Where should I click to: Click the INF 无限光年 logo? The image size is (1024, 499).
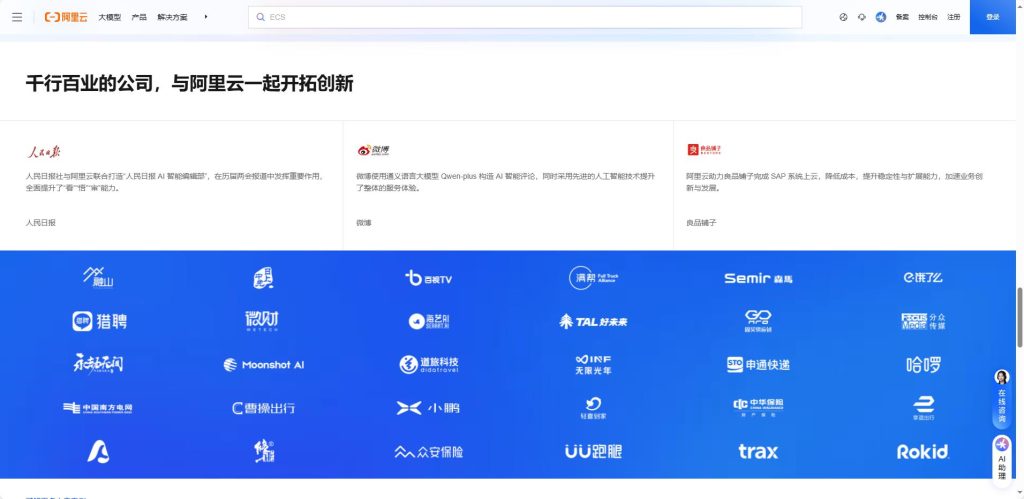593,364
